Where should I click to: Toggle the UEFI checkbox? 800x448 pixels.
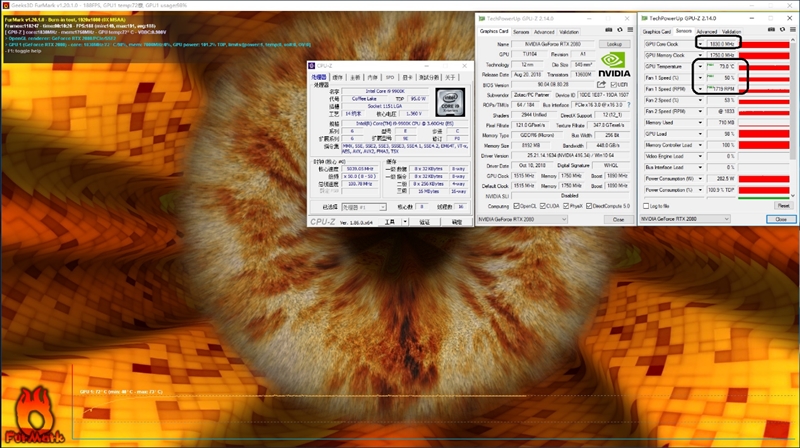tap(613, 85)
